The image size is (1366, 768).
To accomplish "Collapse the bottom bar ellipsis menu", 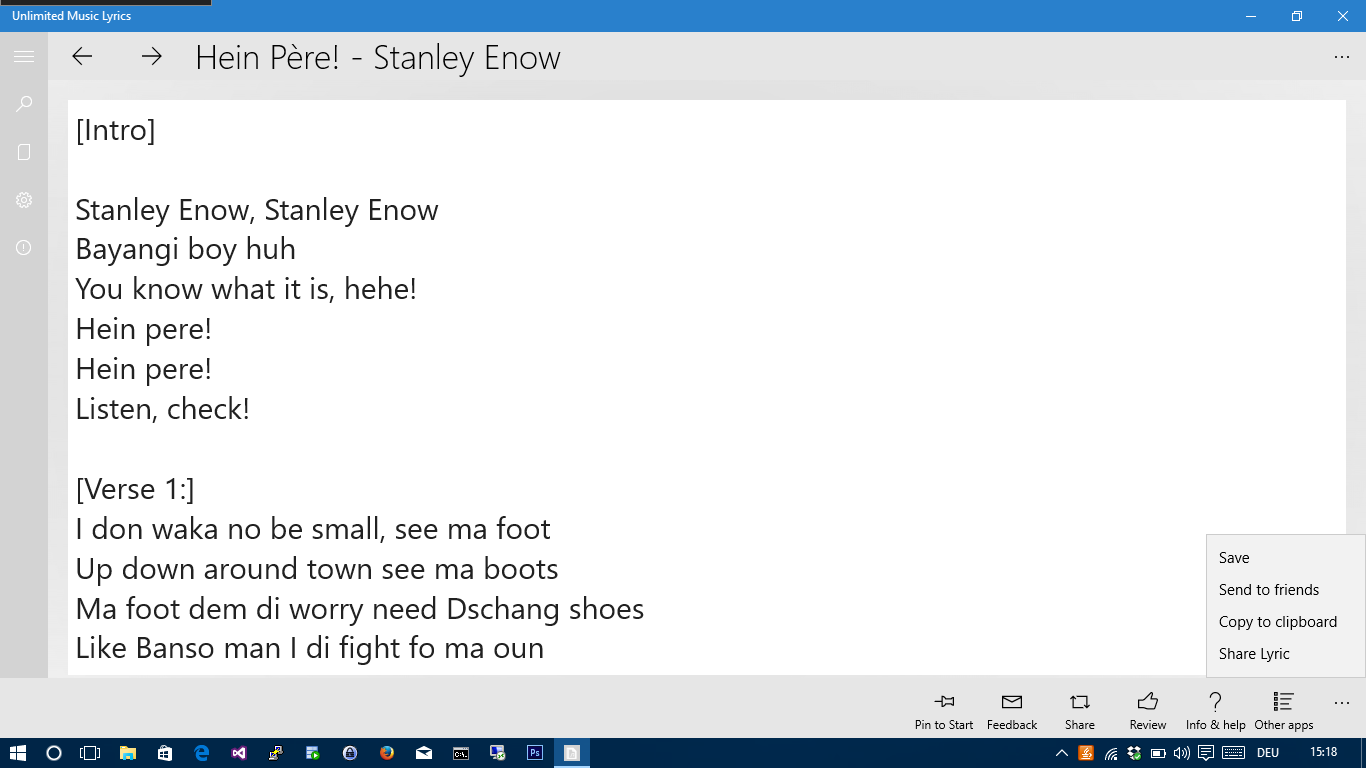I will [1342, 703].
